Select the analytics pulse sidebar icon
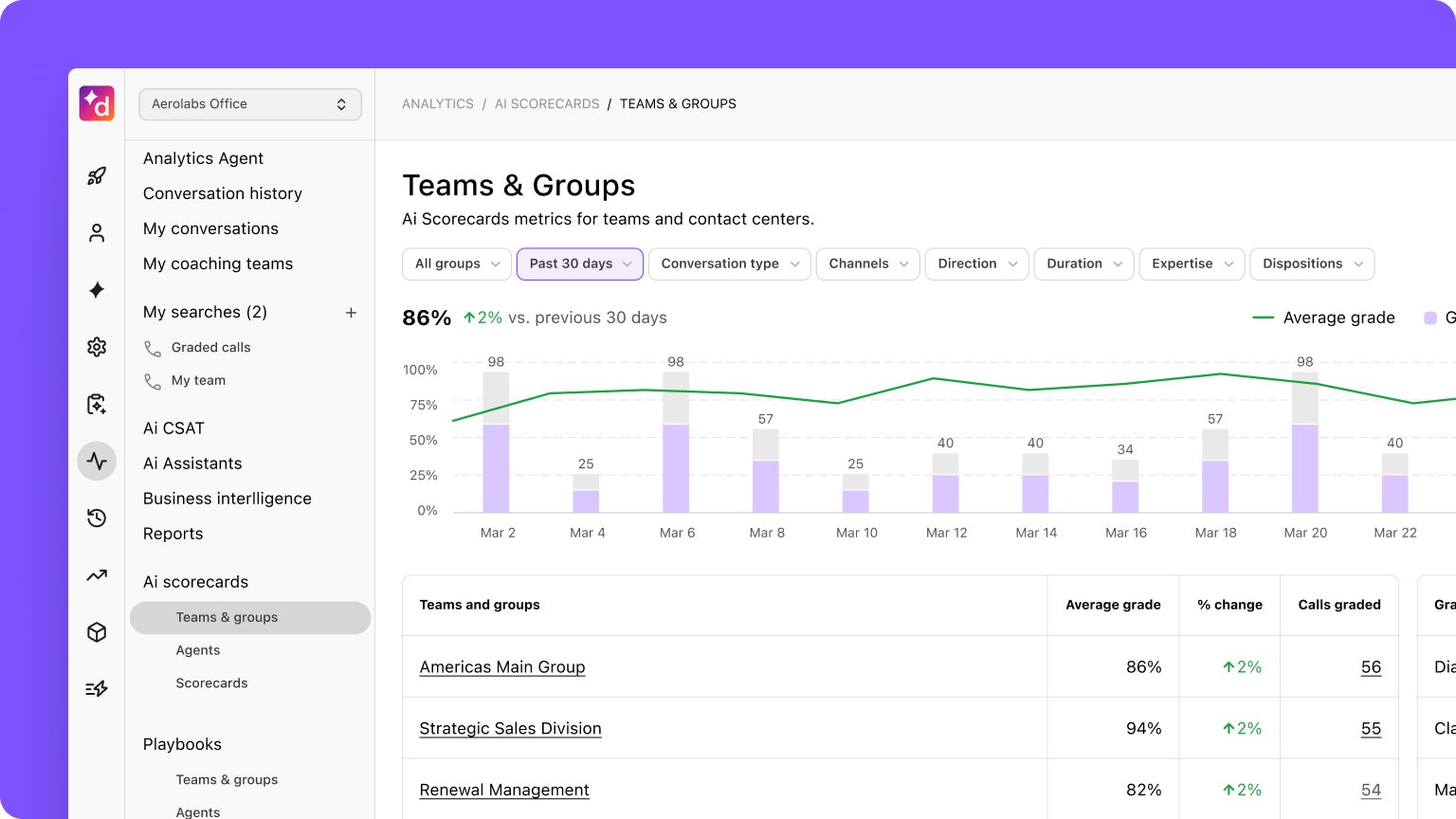The image size is (1456, 819). [97, 462]
